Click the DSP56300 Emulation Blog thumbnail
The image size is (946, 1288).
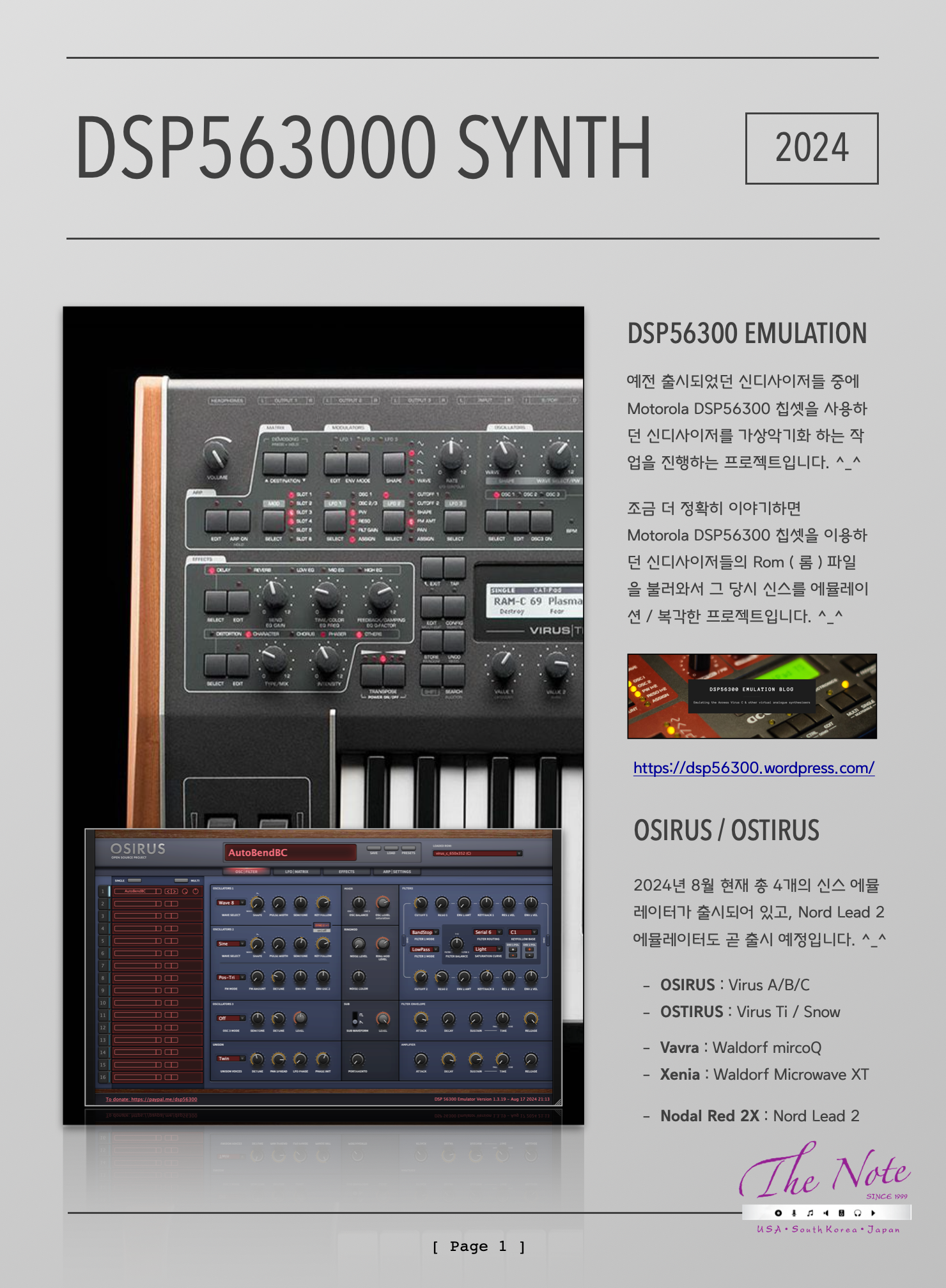752,696
